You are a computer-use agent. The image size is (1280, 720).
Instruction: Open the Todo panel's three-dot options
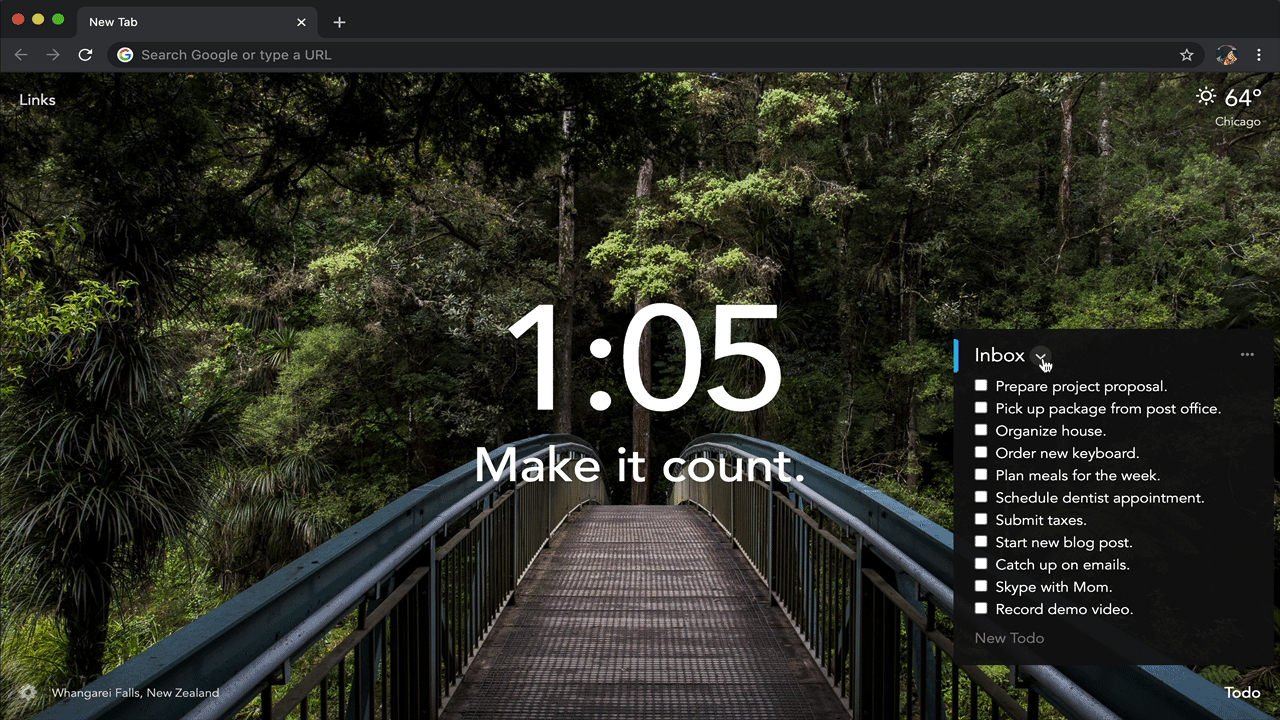[1247, 354]
